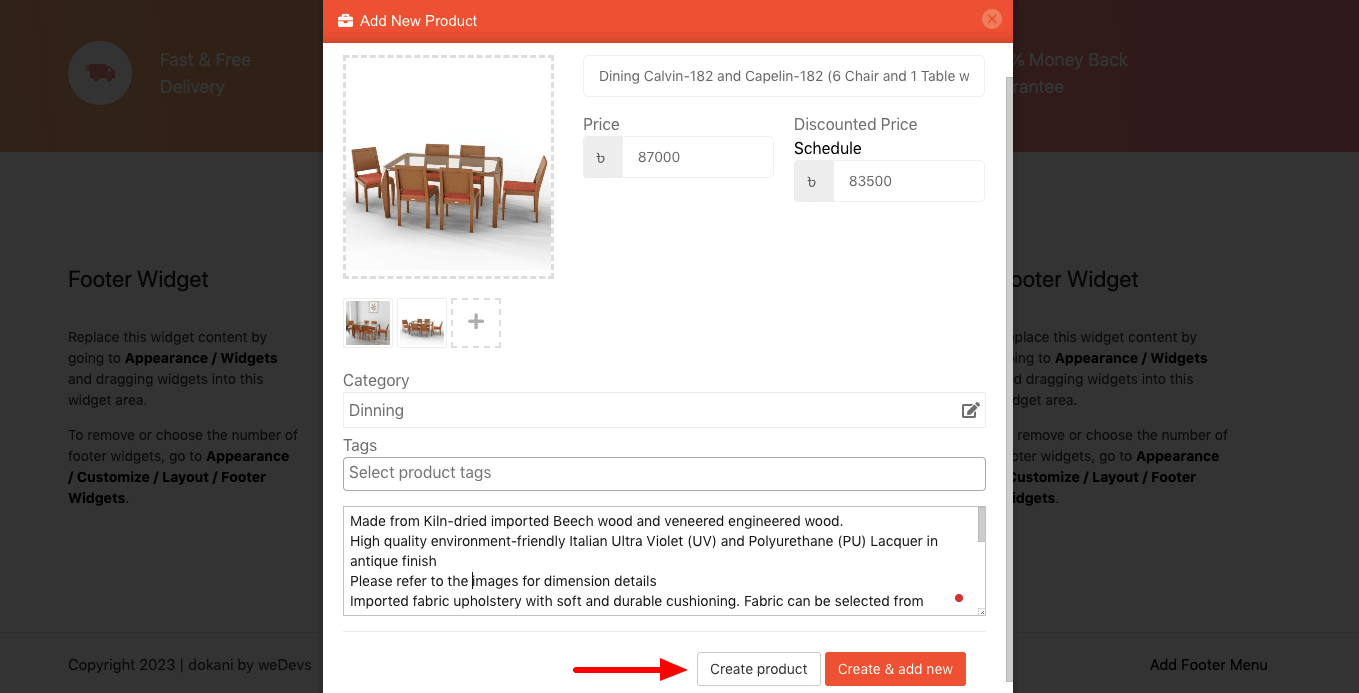Click the Create & add new button

895,669
